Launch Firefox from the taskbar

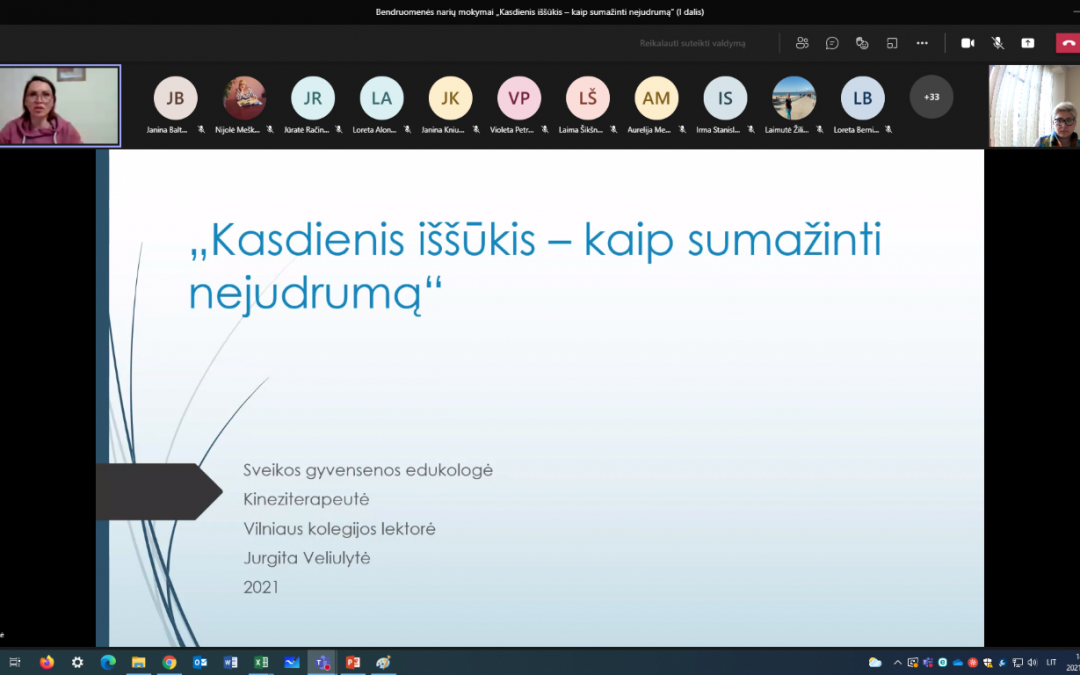[46, 663]
